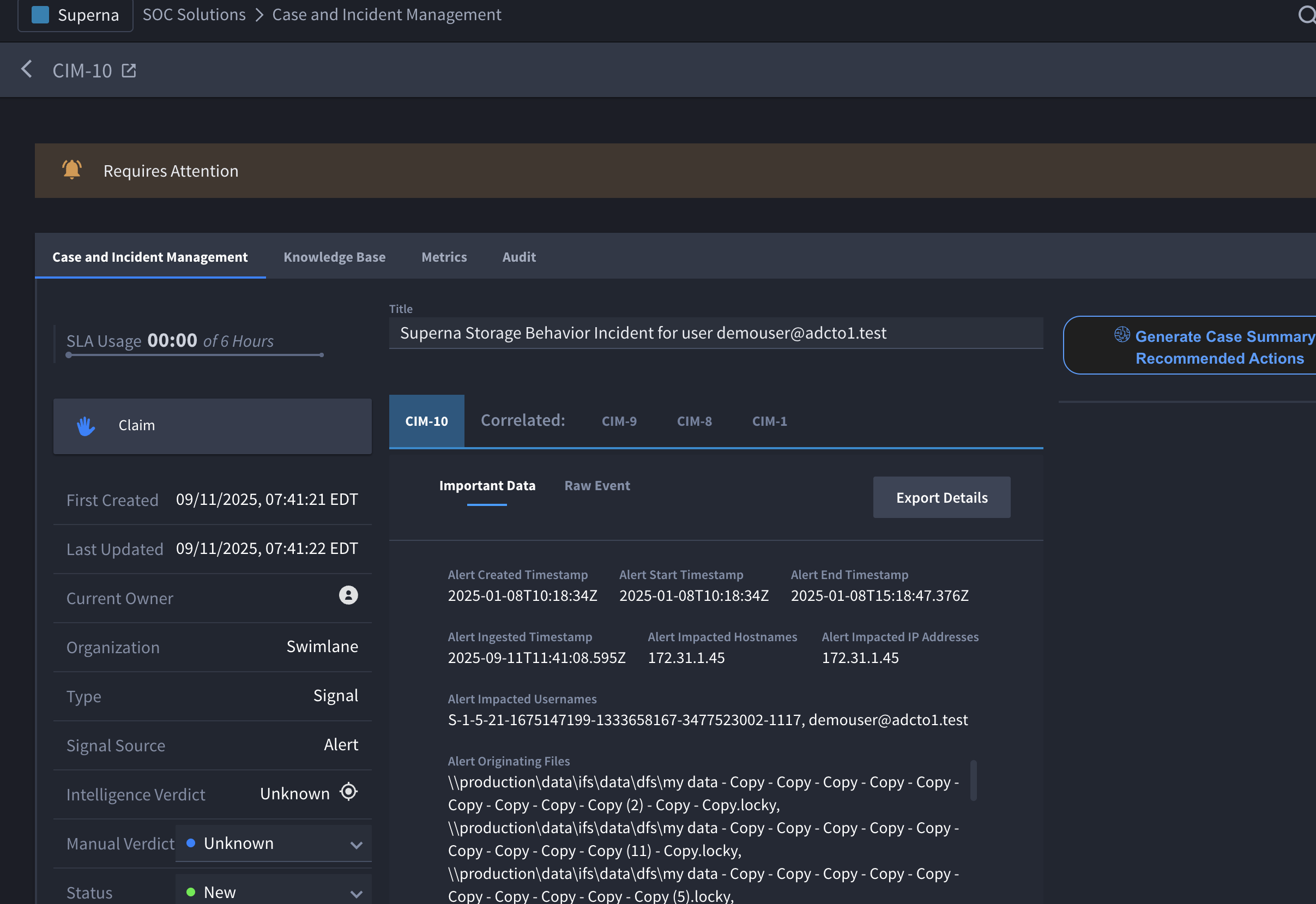
Task: Expand the Manual Verdict chevron arrow
Action: coord(356,845)
